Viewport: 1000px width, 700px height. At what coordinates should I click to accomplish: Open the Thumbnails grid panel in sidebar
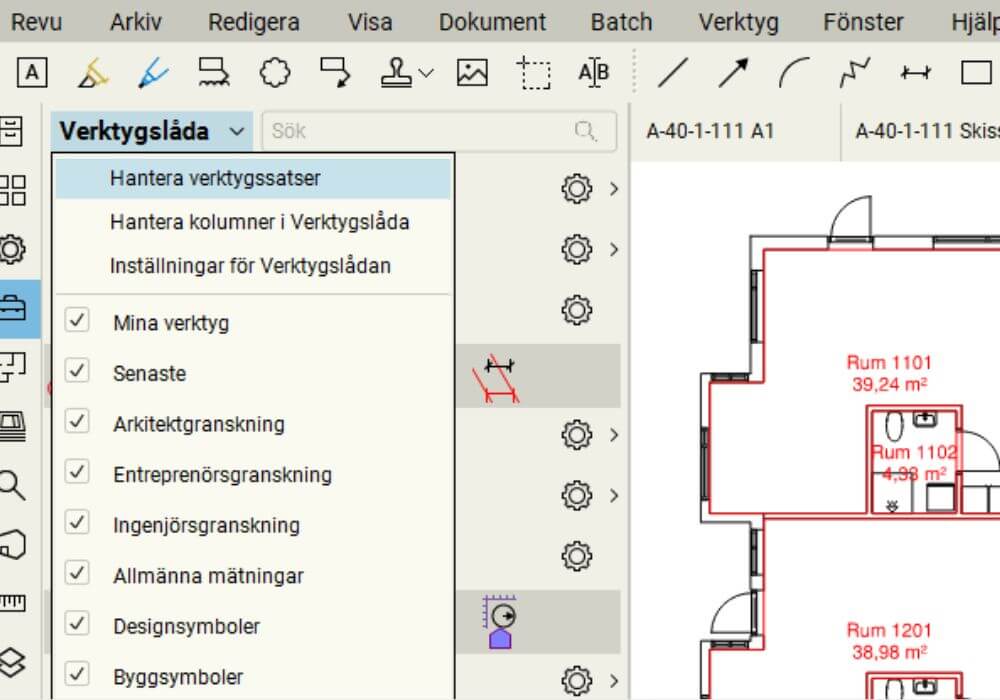(x=13, y=190)
